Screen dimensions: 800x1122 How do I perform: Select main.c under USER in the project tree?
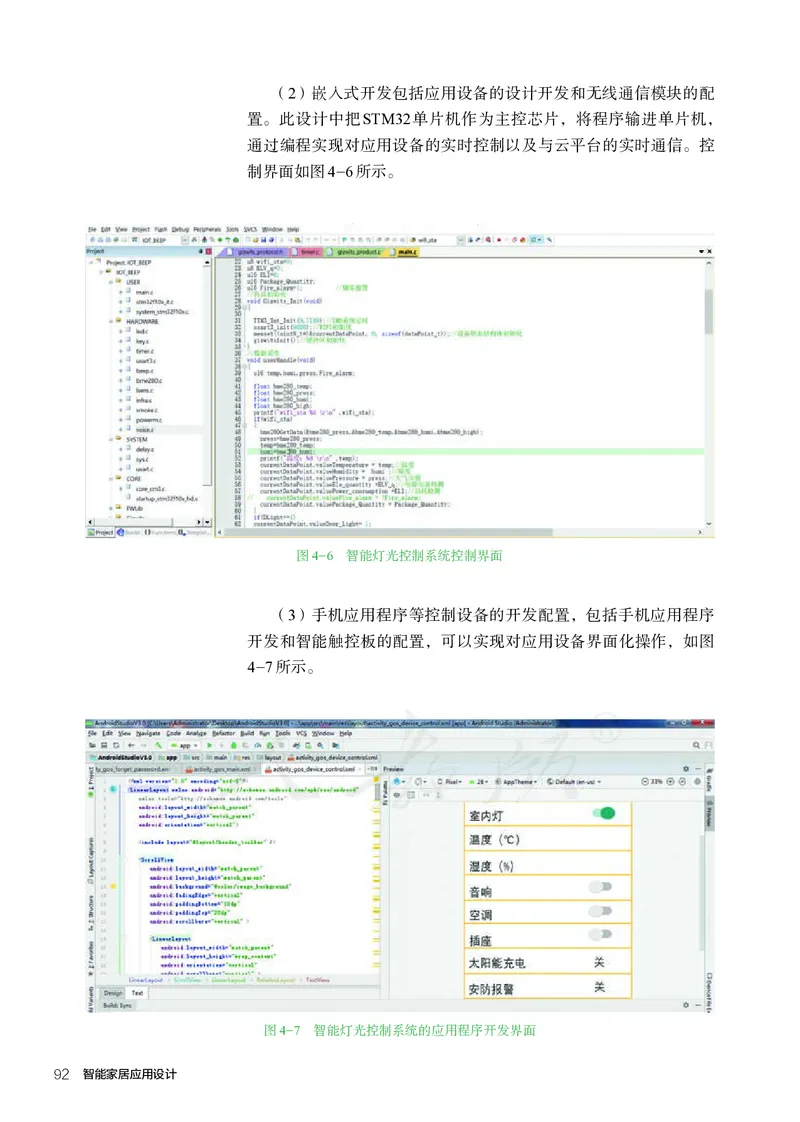(142, 293)
